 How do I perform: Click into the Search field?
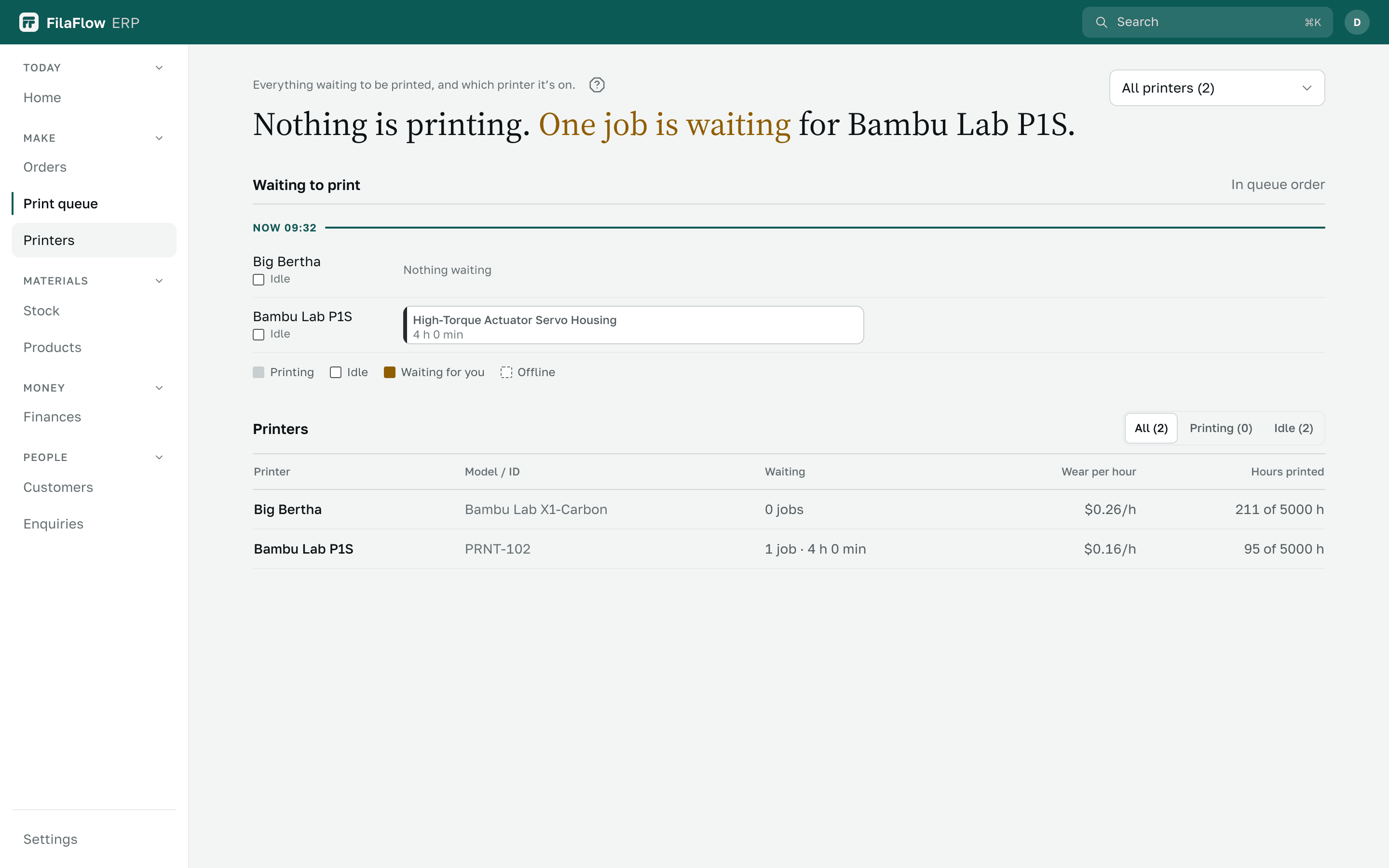pyautogui.click(x=1207, y=22)
